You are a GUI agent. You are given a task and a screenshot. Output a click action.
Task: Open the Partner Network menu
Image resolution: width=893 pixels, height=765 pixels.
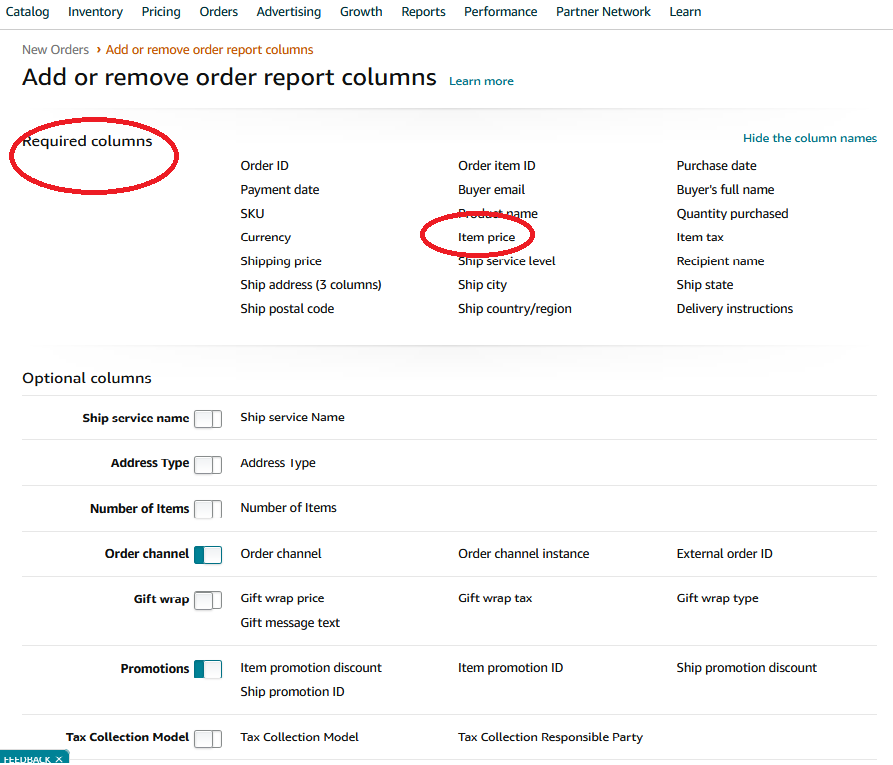coord(603,12)
